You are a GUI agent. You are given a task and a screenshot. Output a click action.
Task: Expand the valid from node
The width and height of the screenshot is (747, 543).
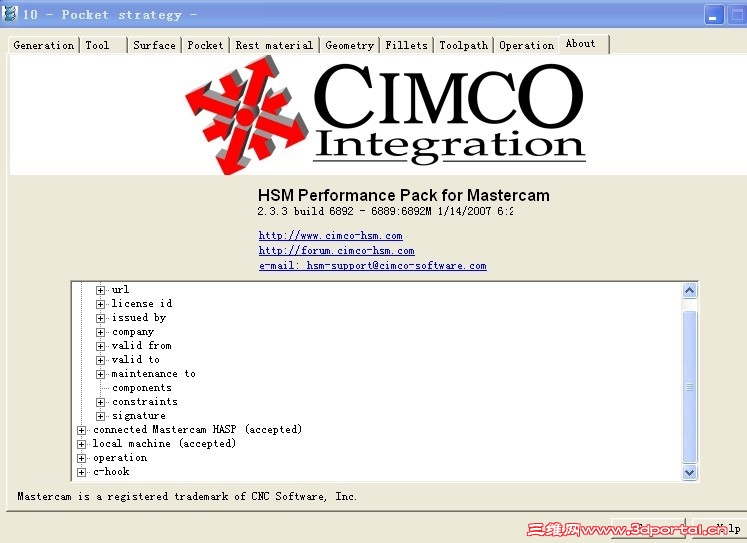[100, 346]
